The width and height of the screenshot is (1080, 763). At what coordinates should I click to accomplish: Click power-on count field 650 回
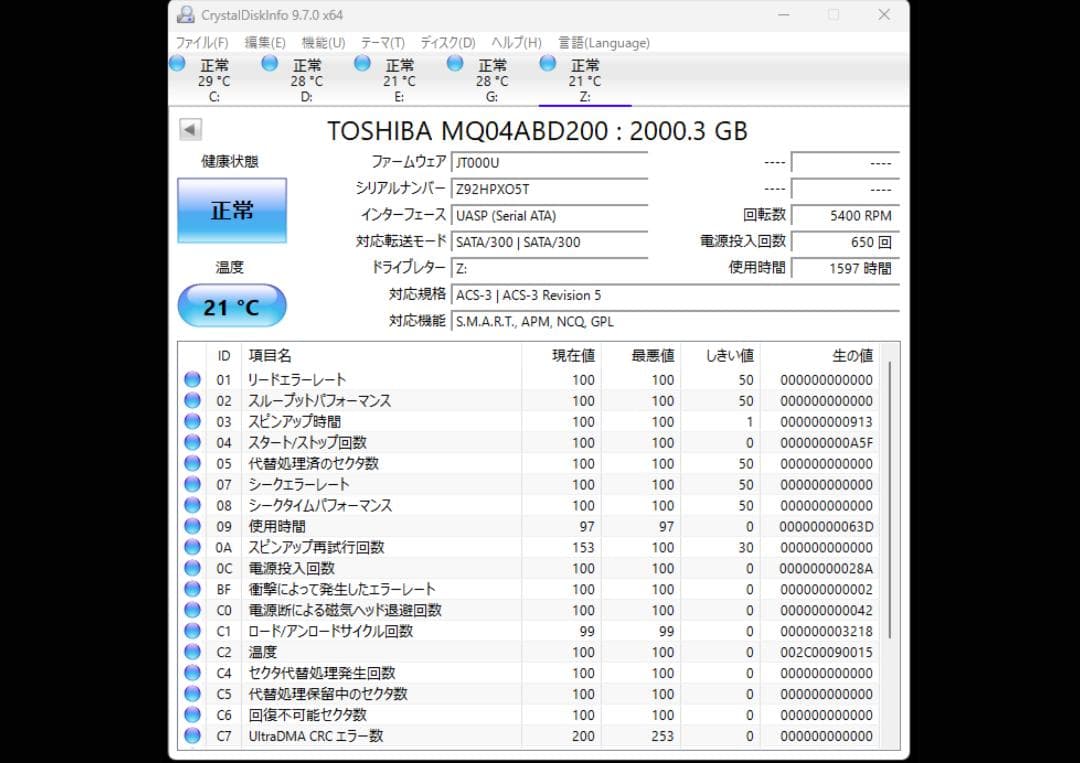tap(846, 242)
